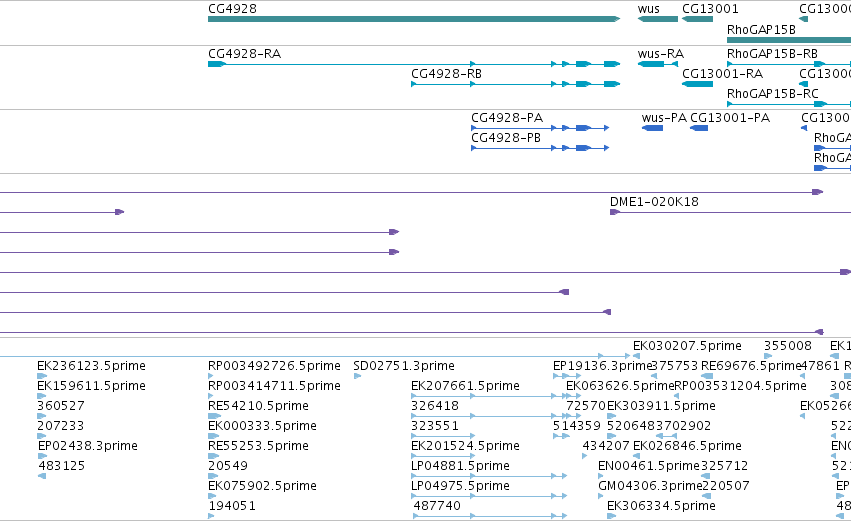Select the 20549 EST label
Image resolution: width=851 pixels, height=521 pixels.
click(228, 466)
